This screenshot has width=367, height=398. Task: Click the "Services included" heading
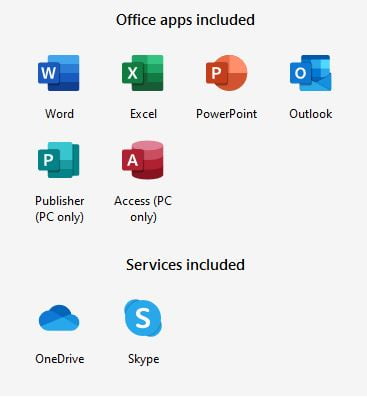pos(185,265)
